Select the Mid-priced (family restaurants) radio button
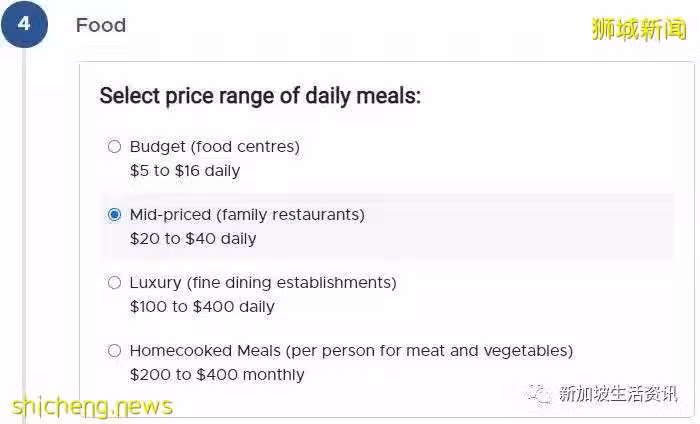This screenshot has height=424, width=700. (114, 215)
